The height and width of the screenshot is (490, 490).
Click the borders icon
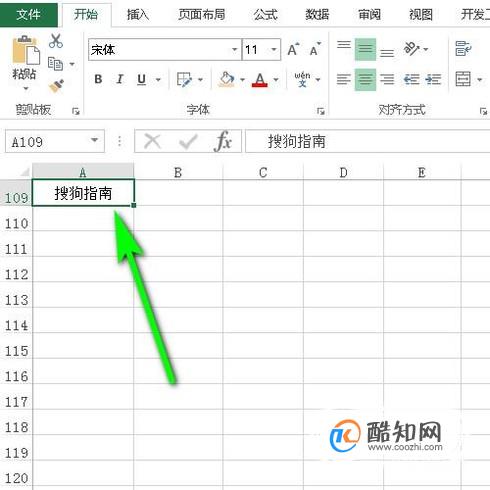point(184,80)
